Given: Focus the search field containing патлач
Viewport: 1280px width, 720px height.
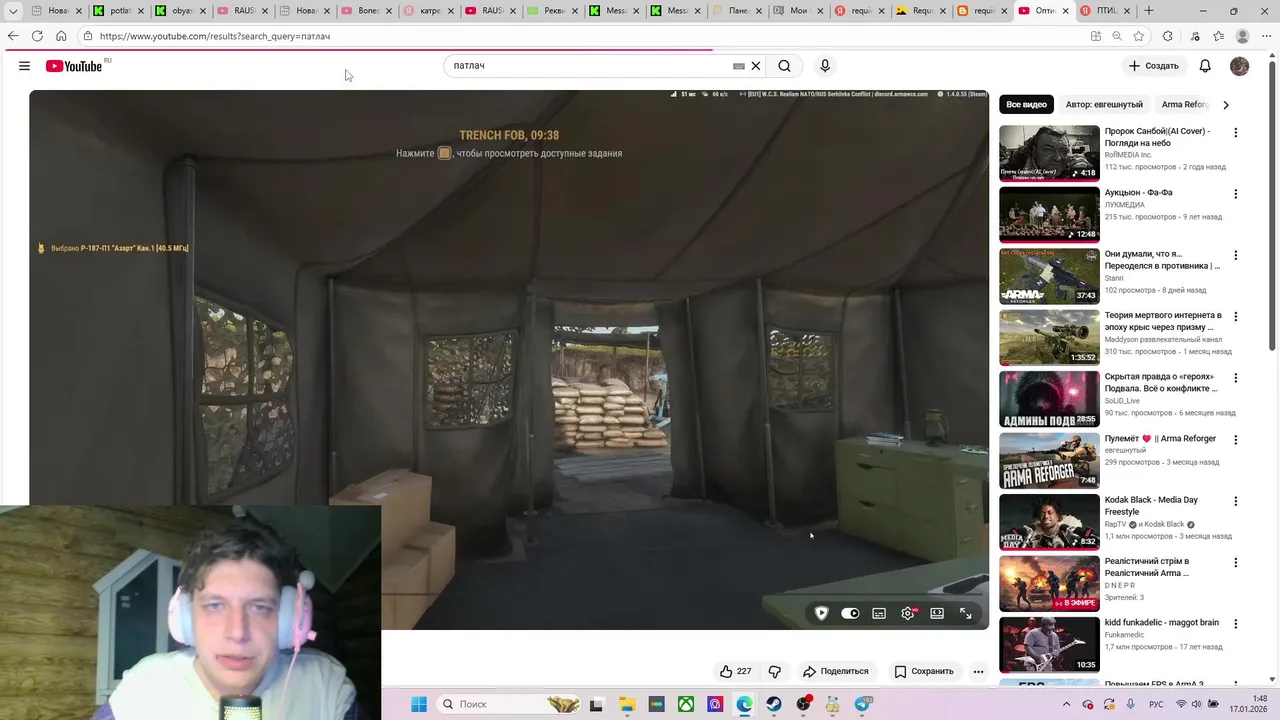Looking at the screenshot, I should [x=590, y=66].
